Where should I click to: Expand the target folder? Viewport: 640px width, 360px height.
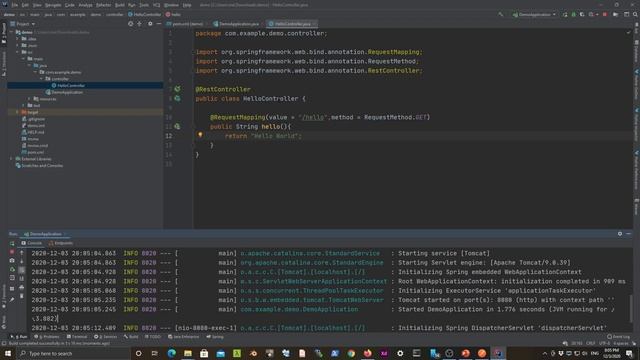(x=17, y=112)
